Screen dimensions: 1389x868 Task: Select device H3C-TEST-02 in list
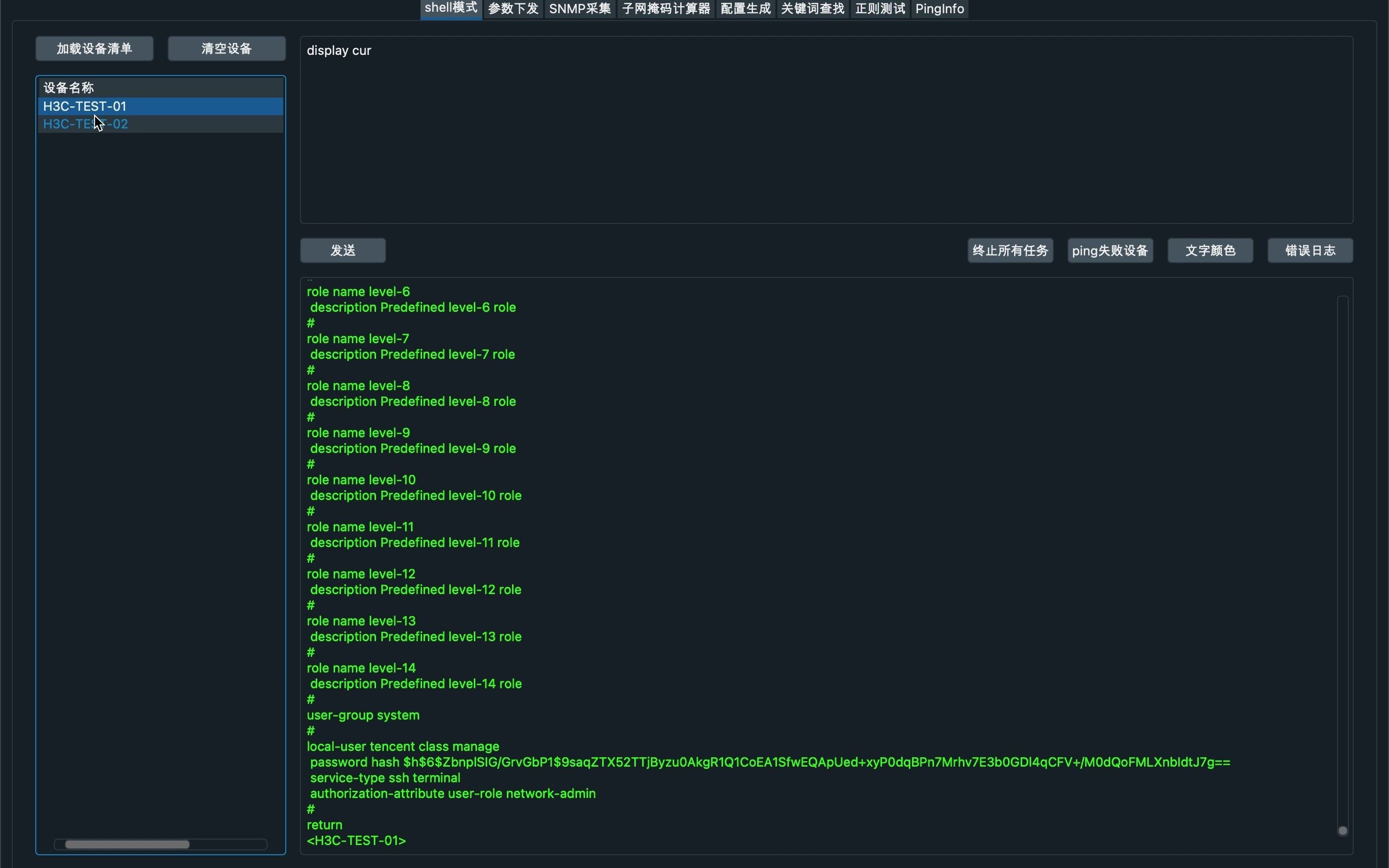(x=161, y=124)
